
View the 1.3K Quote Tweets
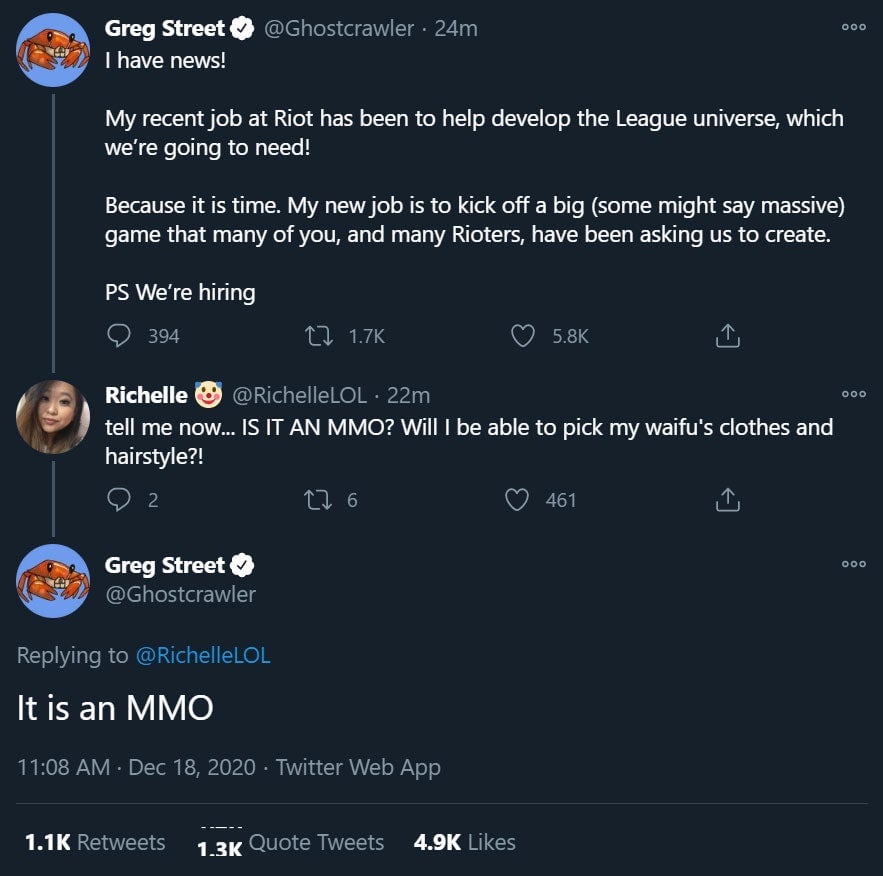coord(291,843)
